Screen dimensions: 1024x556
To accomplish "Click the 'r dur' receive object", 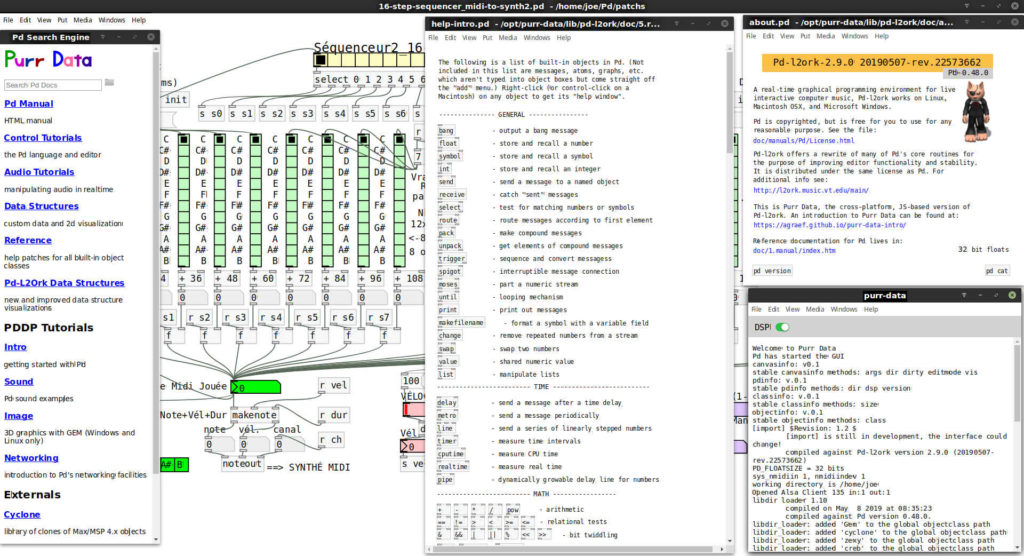I will pos(334,415).
